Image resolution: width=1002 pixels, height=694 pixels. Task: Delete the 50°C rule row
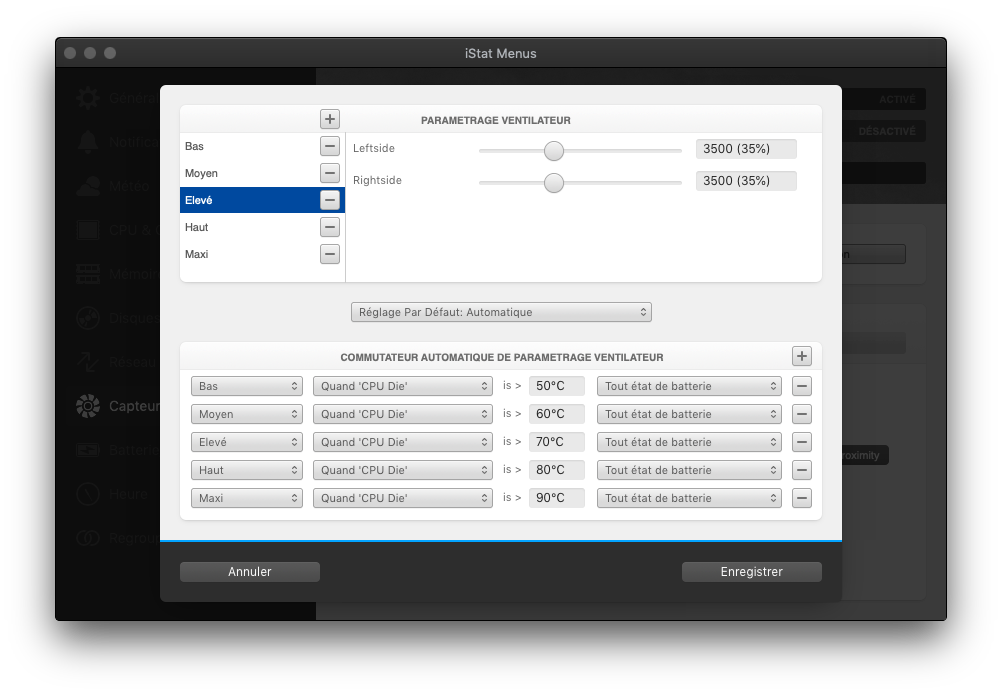tap(802, 386)
